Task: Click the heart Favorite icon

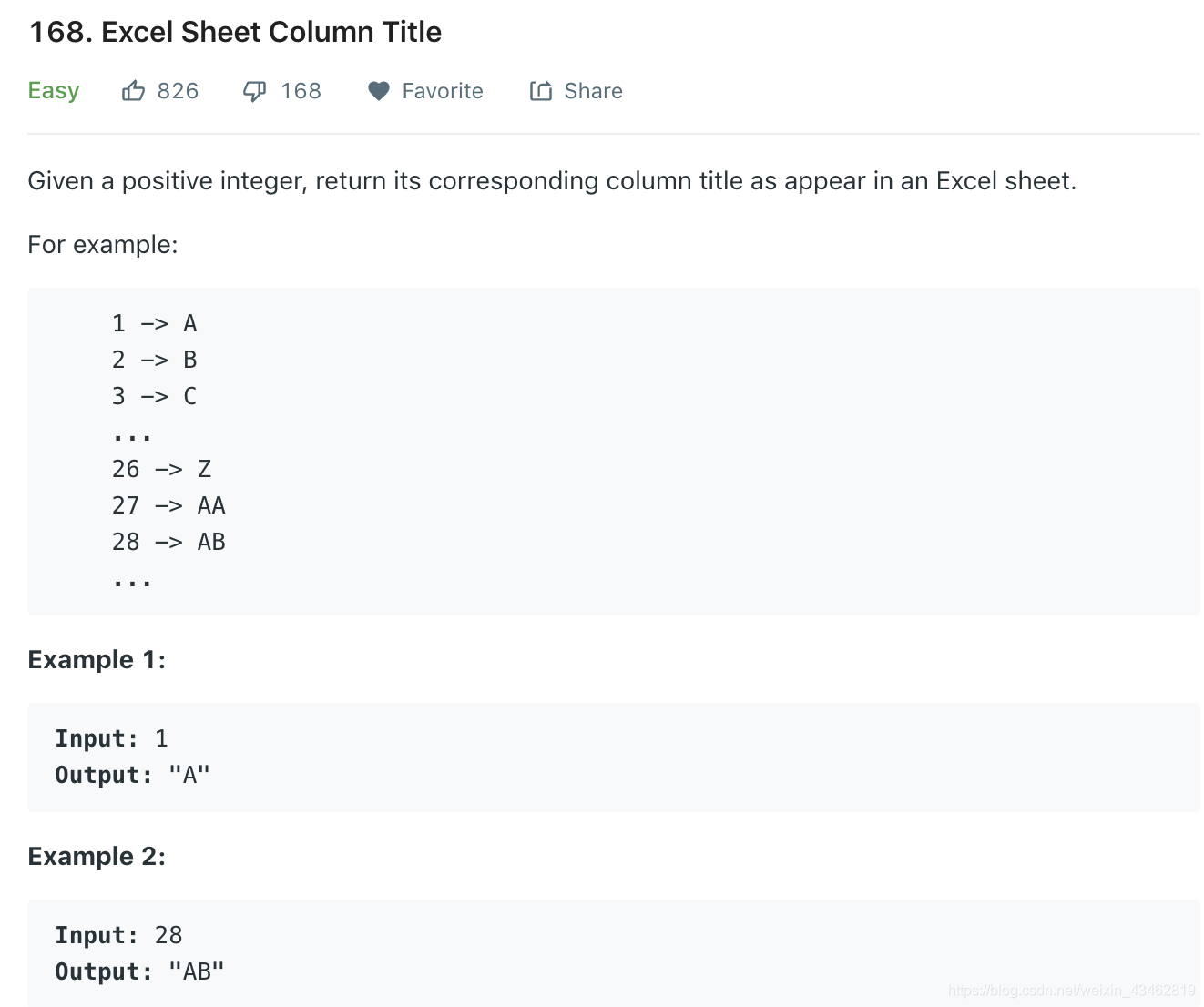Action: coord(378,91)
